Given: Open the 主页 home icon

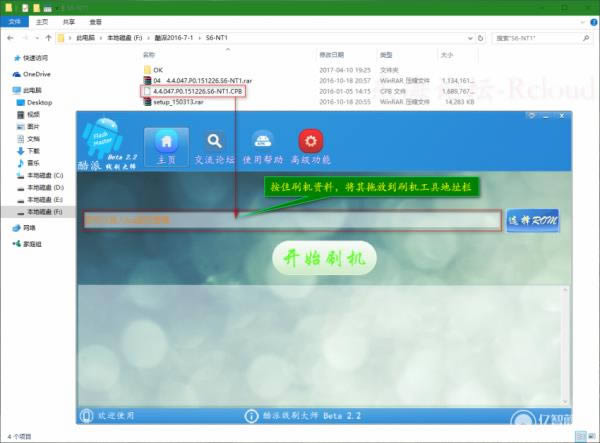Looking at the screenshot, I should [x=166, y=142].
